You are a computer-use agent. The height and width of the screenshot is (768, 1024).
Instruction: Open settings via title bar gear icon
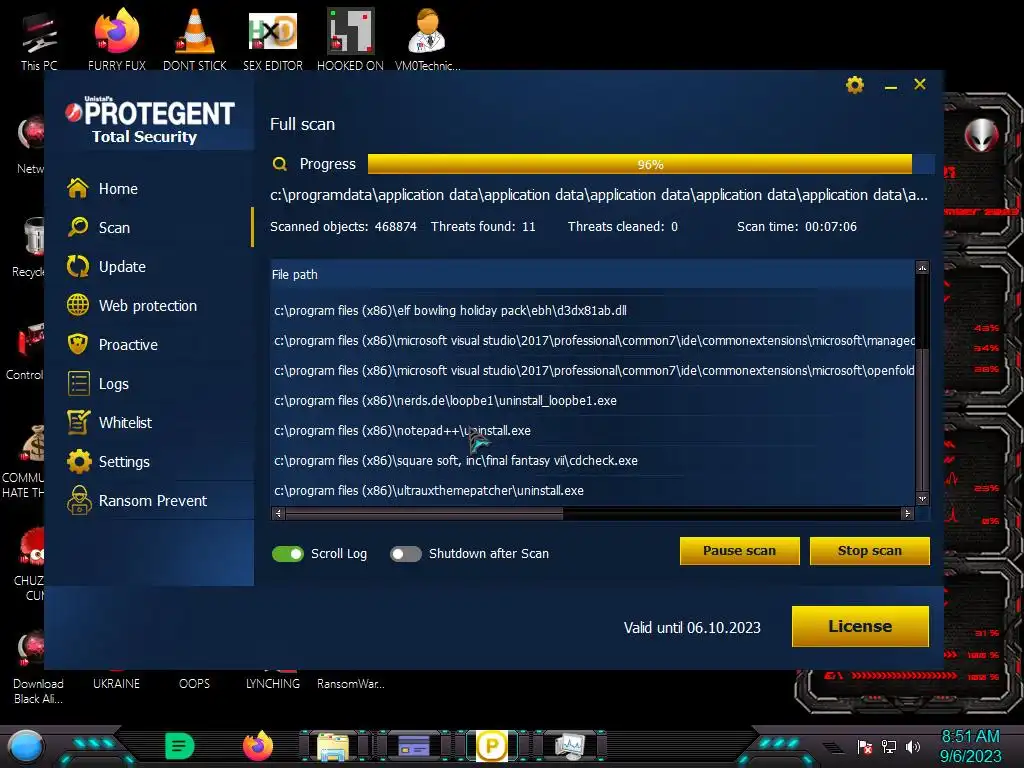coord(855,85)
